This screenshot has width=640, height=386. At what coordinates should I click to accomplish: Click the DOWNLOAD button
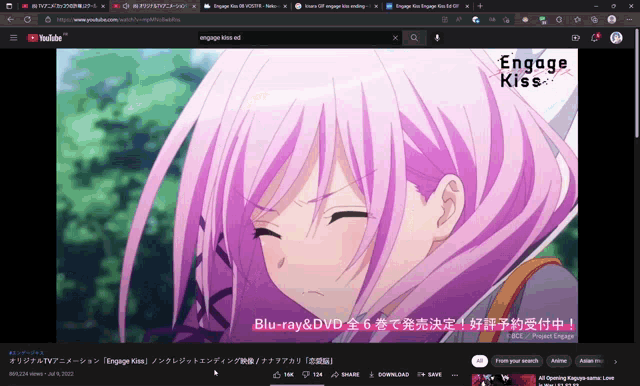pos(389,375)
